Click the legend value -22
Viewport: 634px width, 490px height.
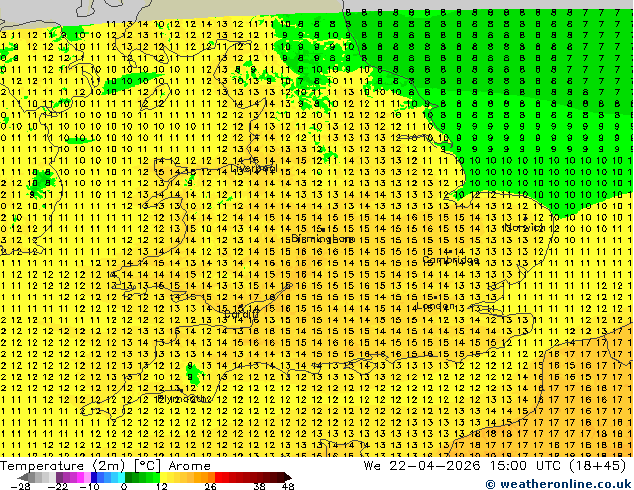pyautogui.click(x=58, y=486)
